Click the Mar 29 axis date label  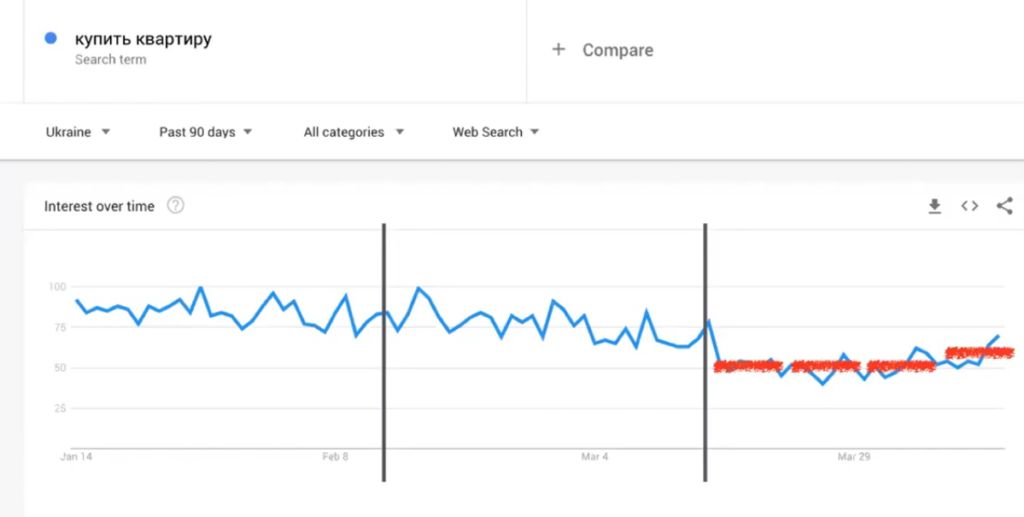[854, 457]
